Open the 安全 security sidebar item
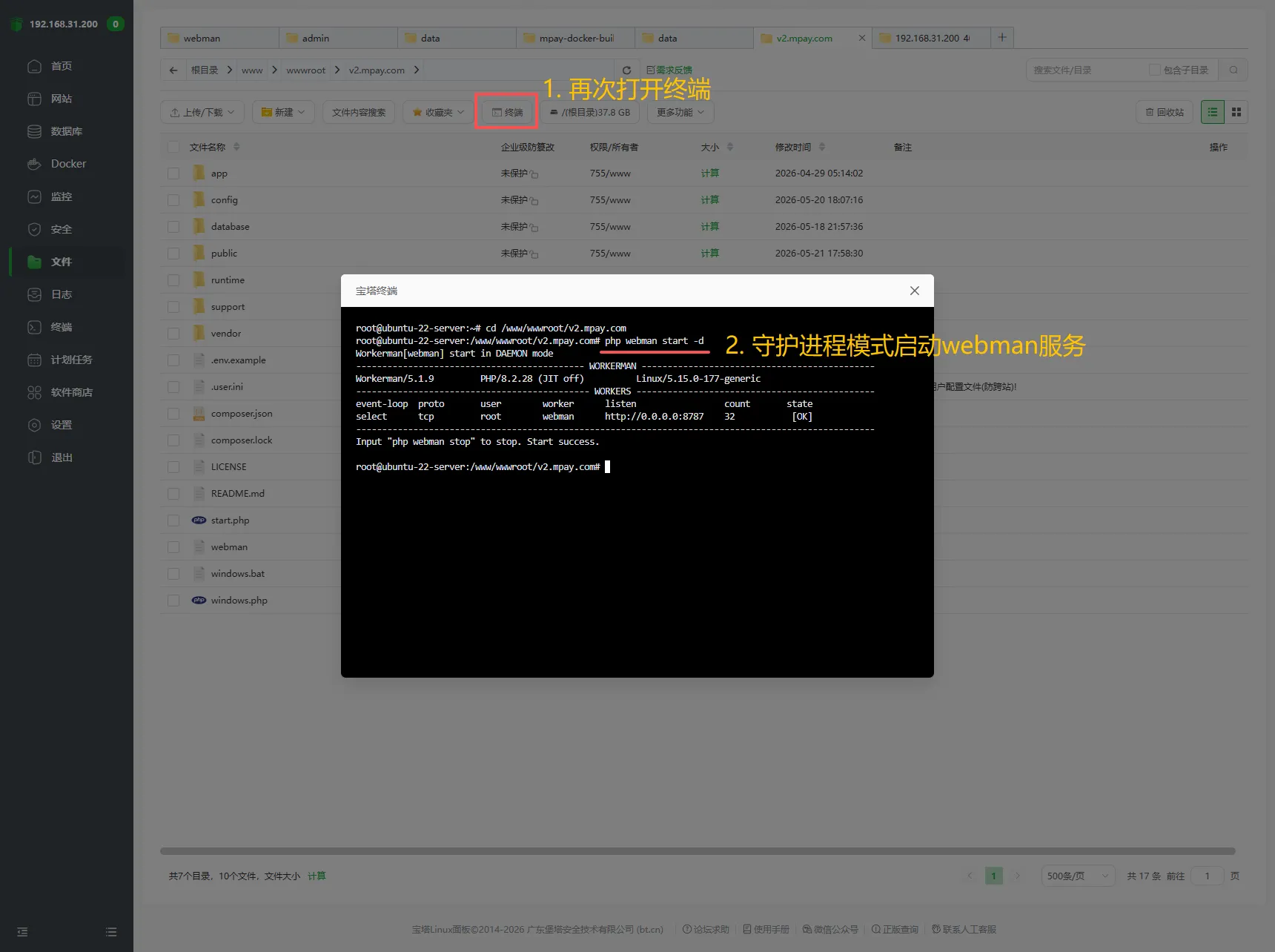 tap(61, 229)
